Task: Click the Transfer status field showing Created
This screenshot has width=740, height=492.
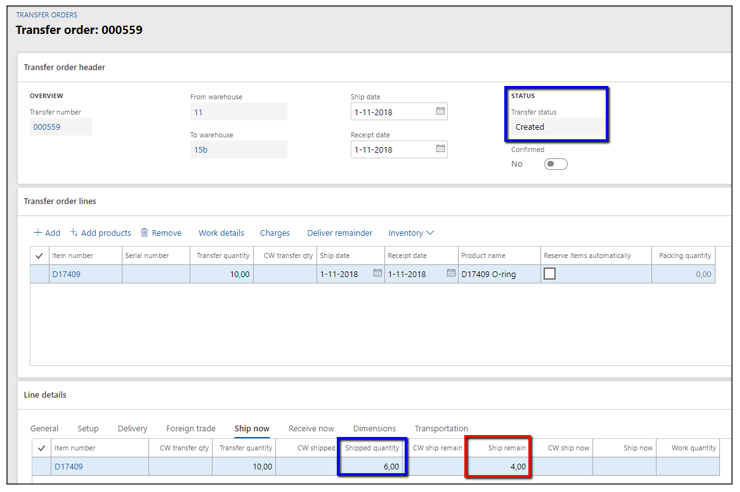Action: (557, 127)
